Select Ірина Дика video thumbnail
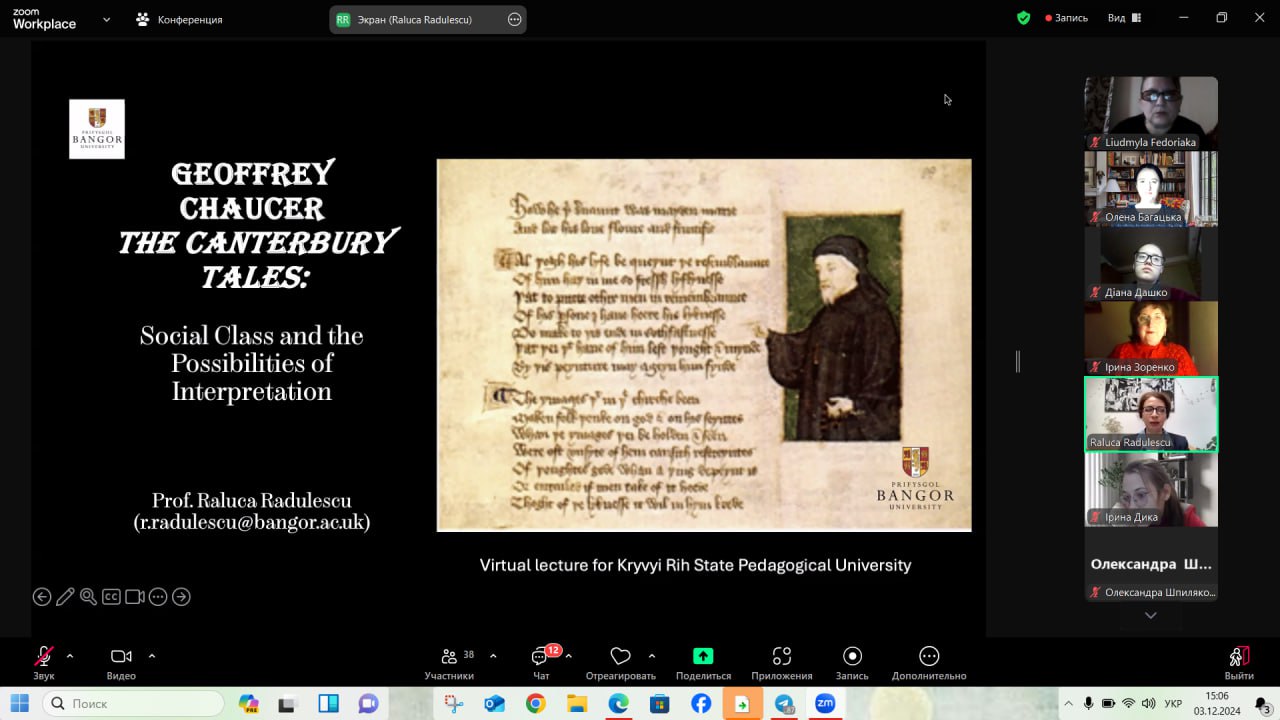Screen dimensions: 1280x720 click(x=1151, y=489)
